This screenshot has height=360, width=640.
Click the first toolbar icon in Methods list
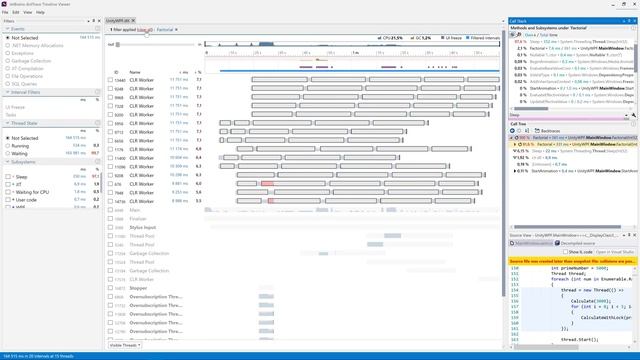point(513,35)
